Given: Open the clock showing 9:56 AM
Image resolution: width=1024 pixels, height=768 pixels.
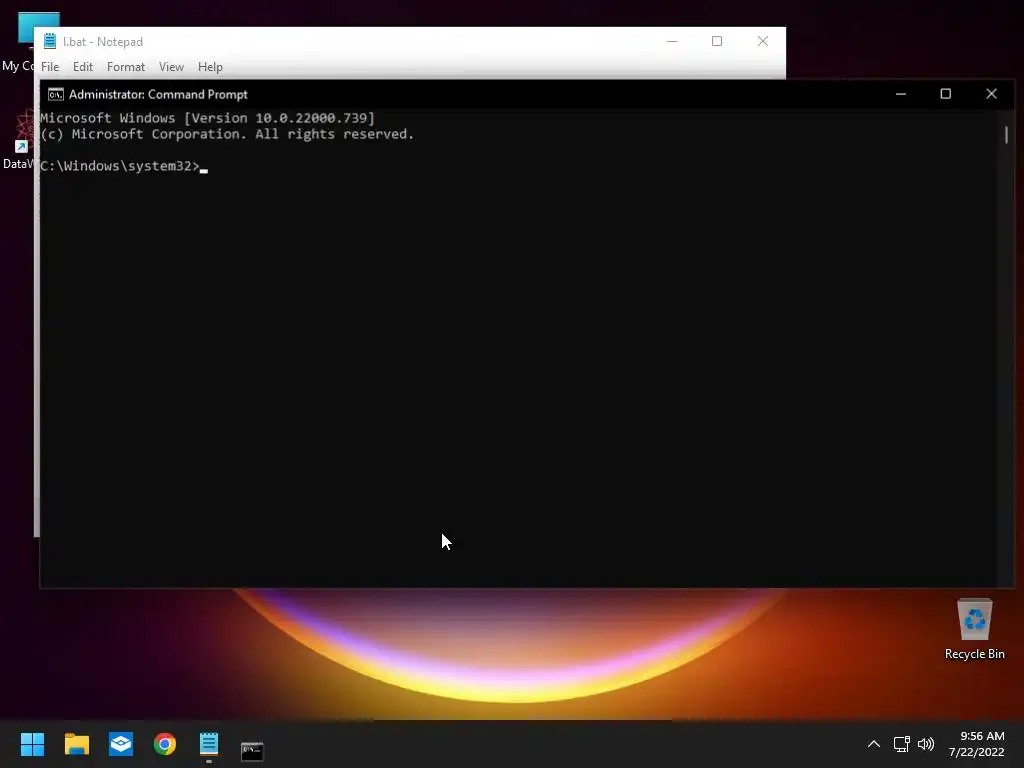Looking at the screenshot, I should pos(976,744).
